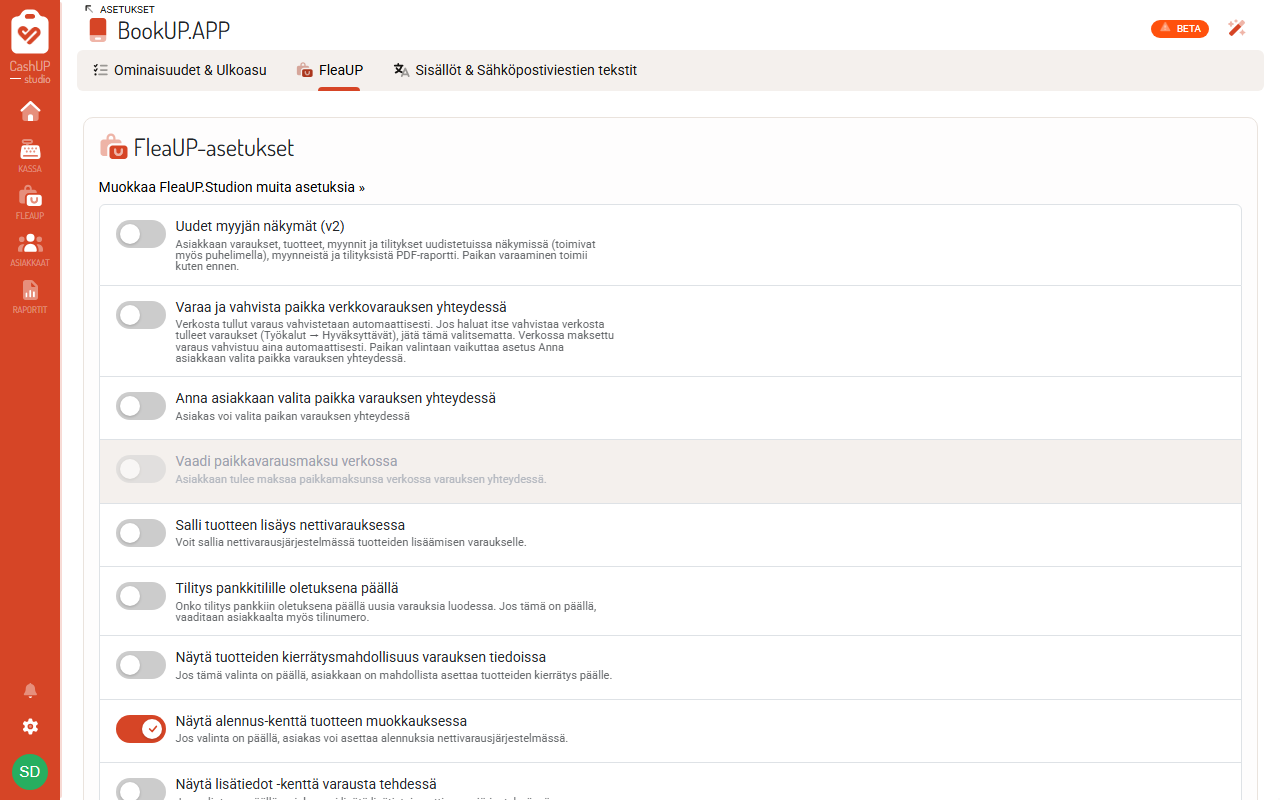
Task: Toggle Näytä lisätiedot -kenttä varausta tehdessä
Action: [x=141, y=790]
